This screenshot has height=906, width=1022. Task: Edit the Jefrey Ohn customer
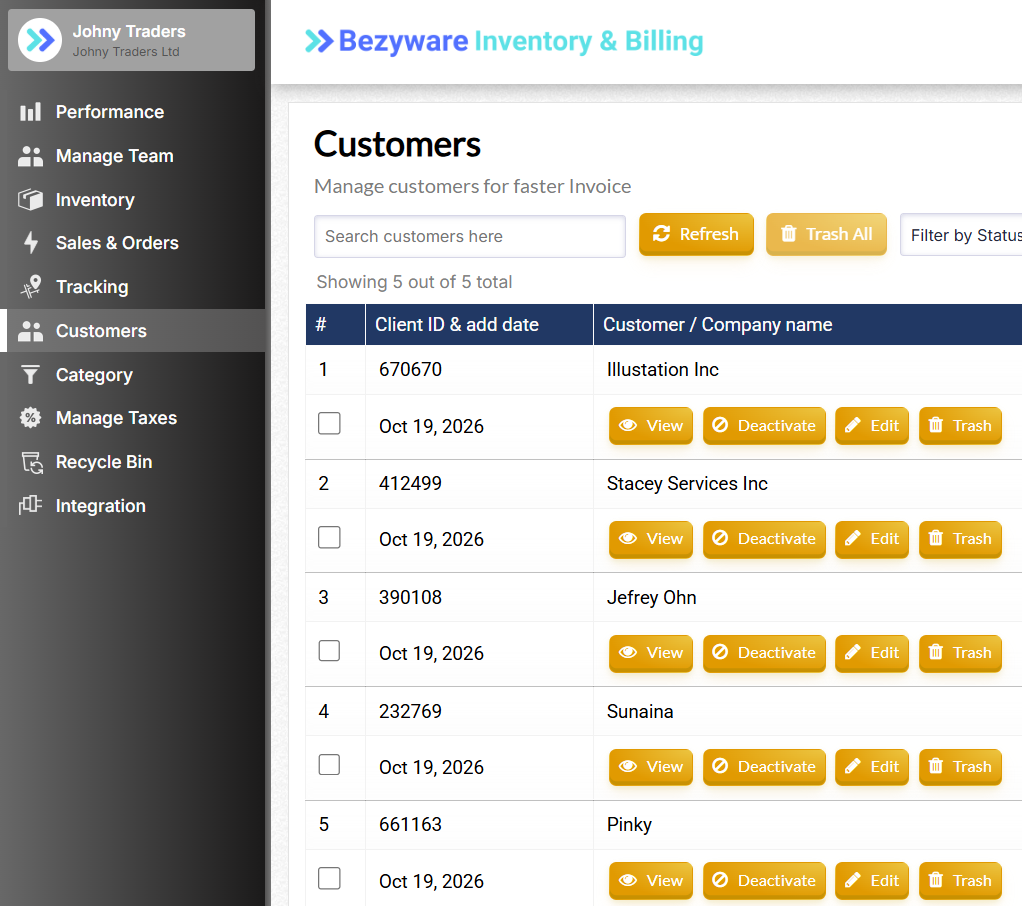click(872, 653)
